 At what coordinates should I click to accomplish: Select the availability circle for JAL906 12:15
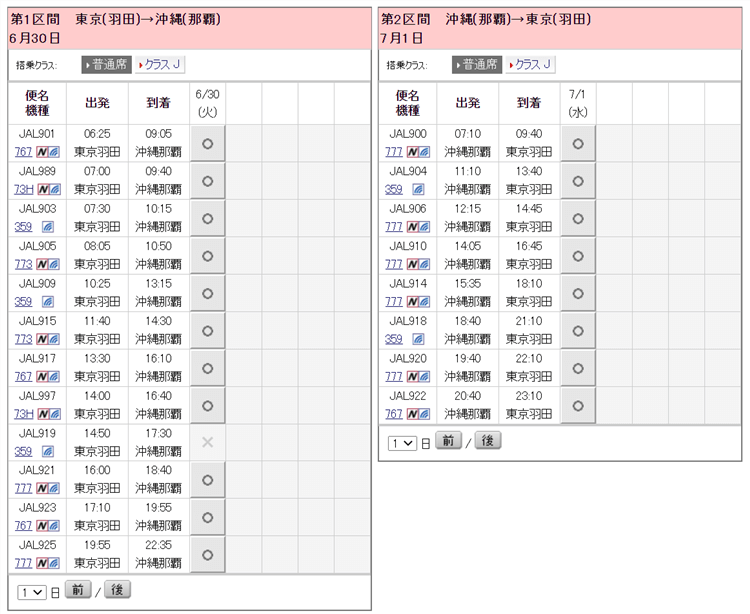[577, 218]
